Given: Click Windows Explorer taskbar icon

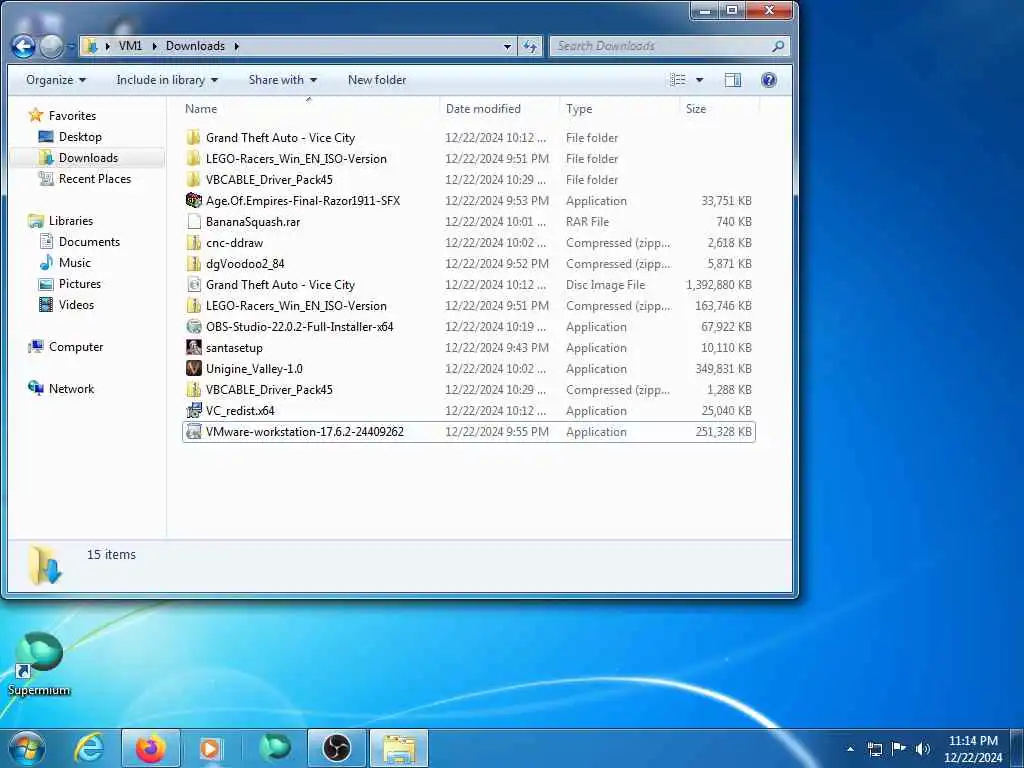Looking at the screenshot, I should pyautogui.click(x=399, y=748).
